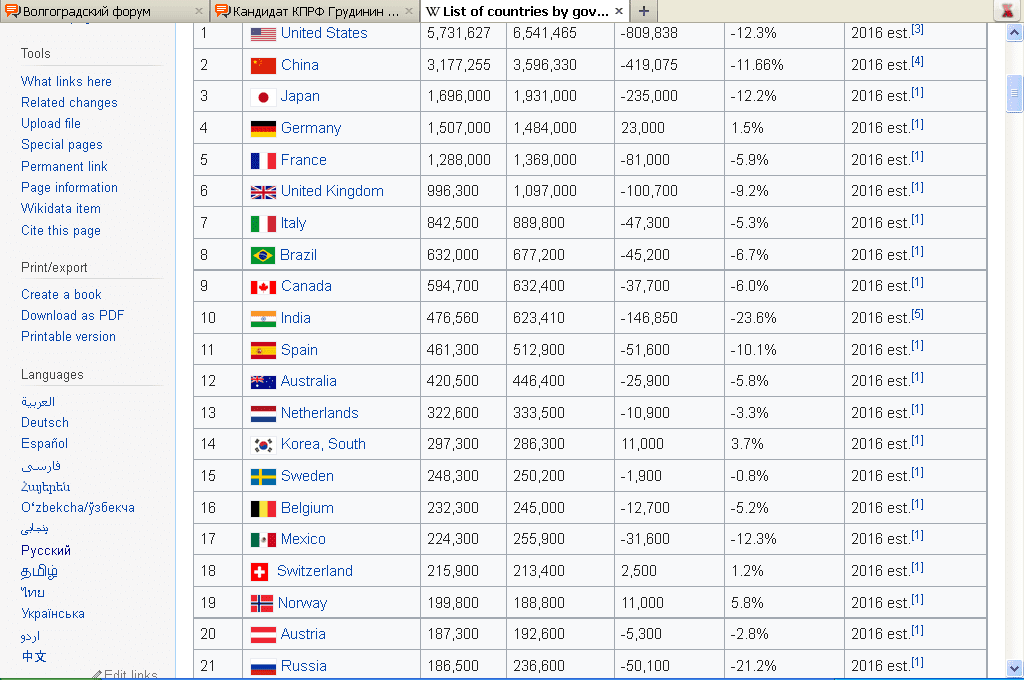This screenshot has height=680, width=1024.
Task: Click Download as PDF link
Action: tap(72, 316)
